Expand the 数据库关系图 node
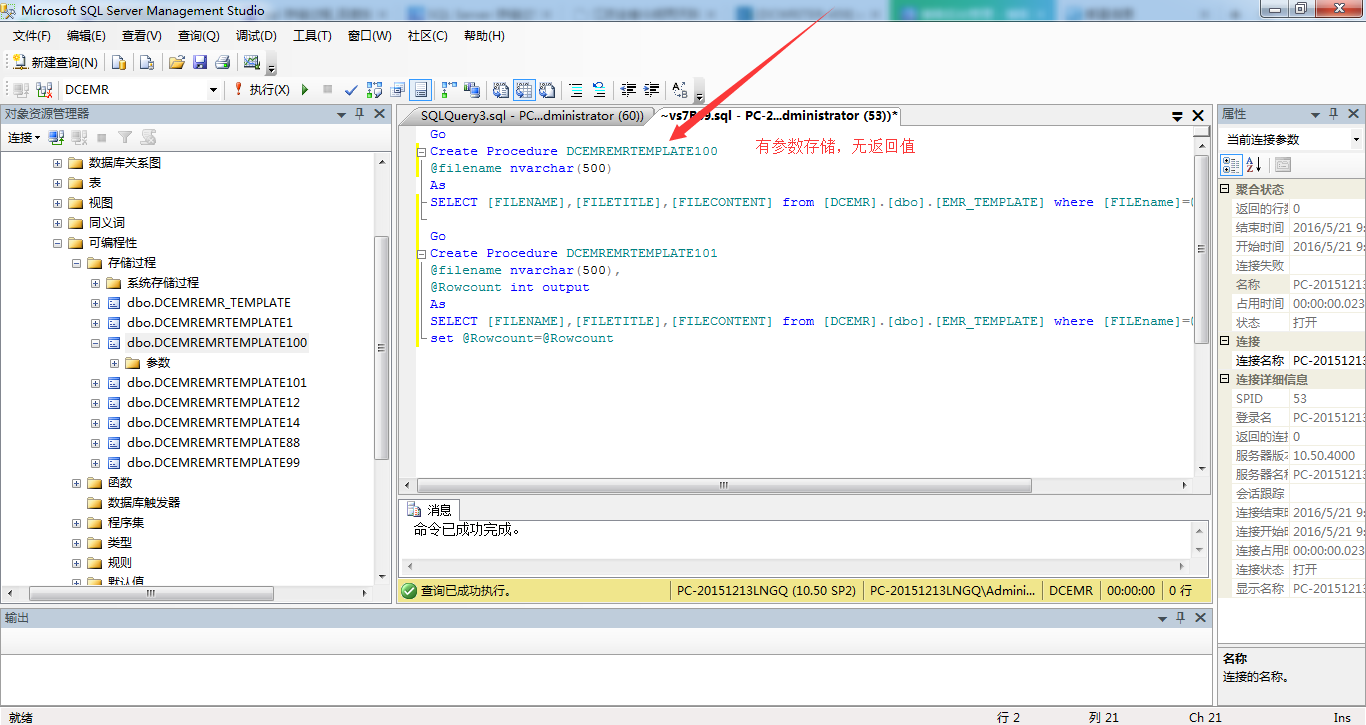This screenshot has width=1366, height=725. (x=57, y=163)
